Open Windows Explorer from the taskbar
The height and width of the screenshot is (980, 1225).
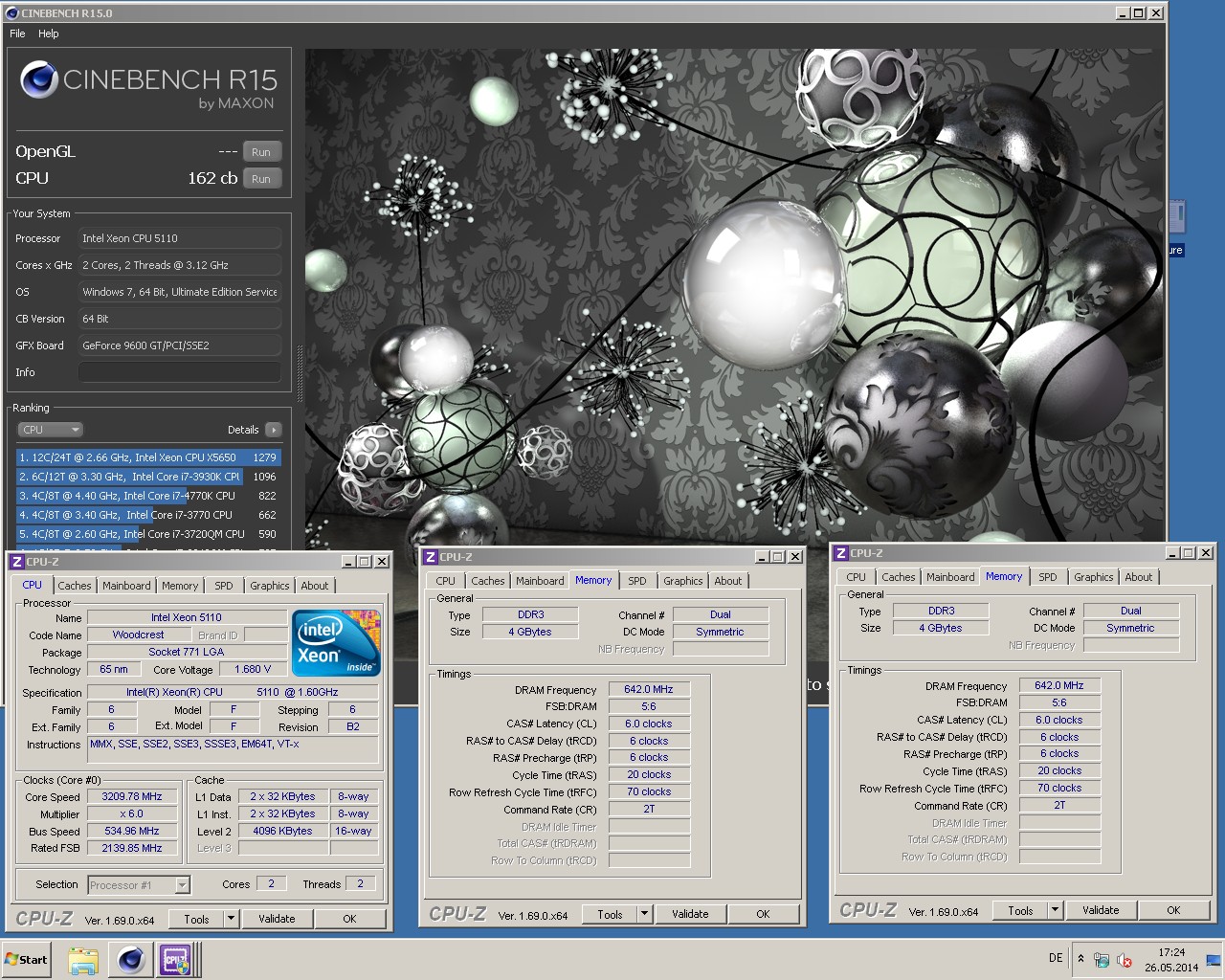84,960
